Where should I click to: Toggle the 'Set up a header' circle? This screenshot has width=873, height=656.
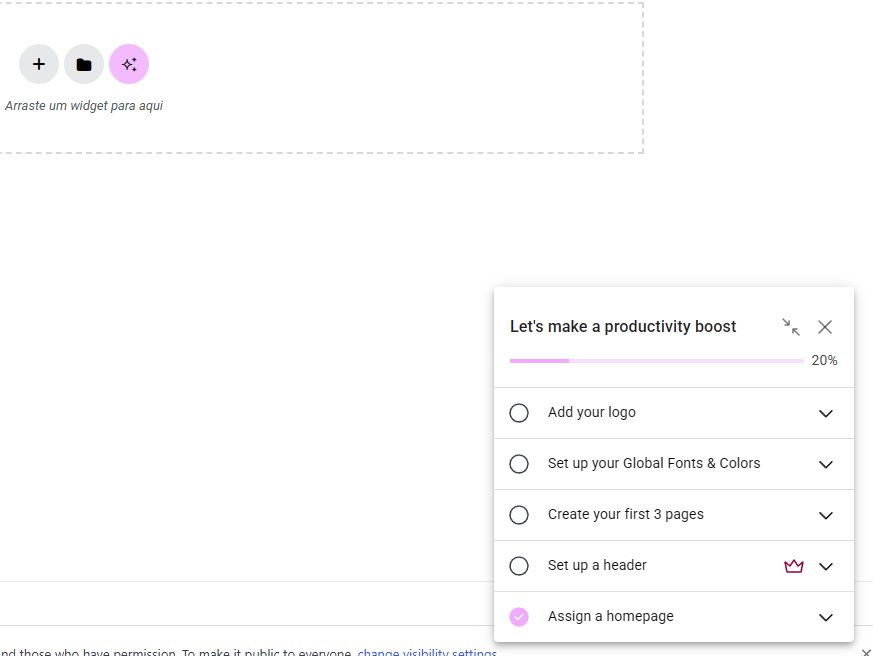[x=519, y=566]
